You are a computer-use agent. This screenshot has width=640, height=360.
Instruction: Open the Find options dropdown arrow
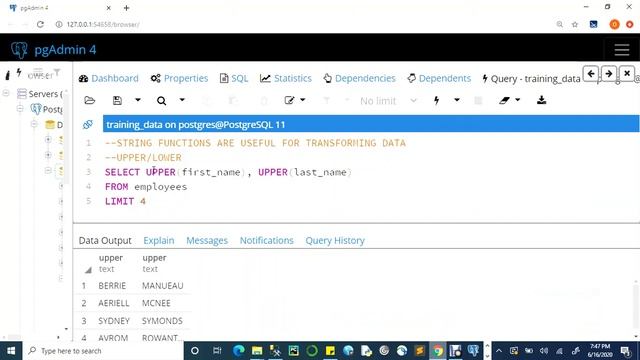coord(182,100)
